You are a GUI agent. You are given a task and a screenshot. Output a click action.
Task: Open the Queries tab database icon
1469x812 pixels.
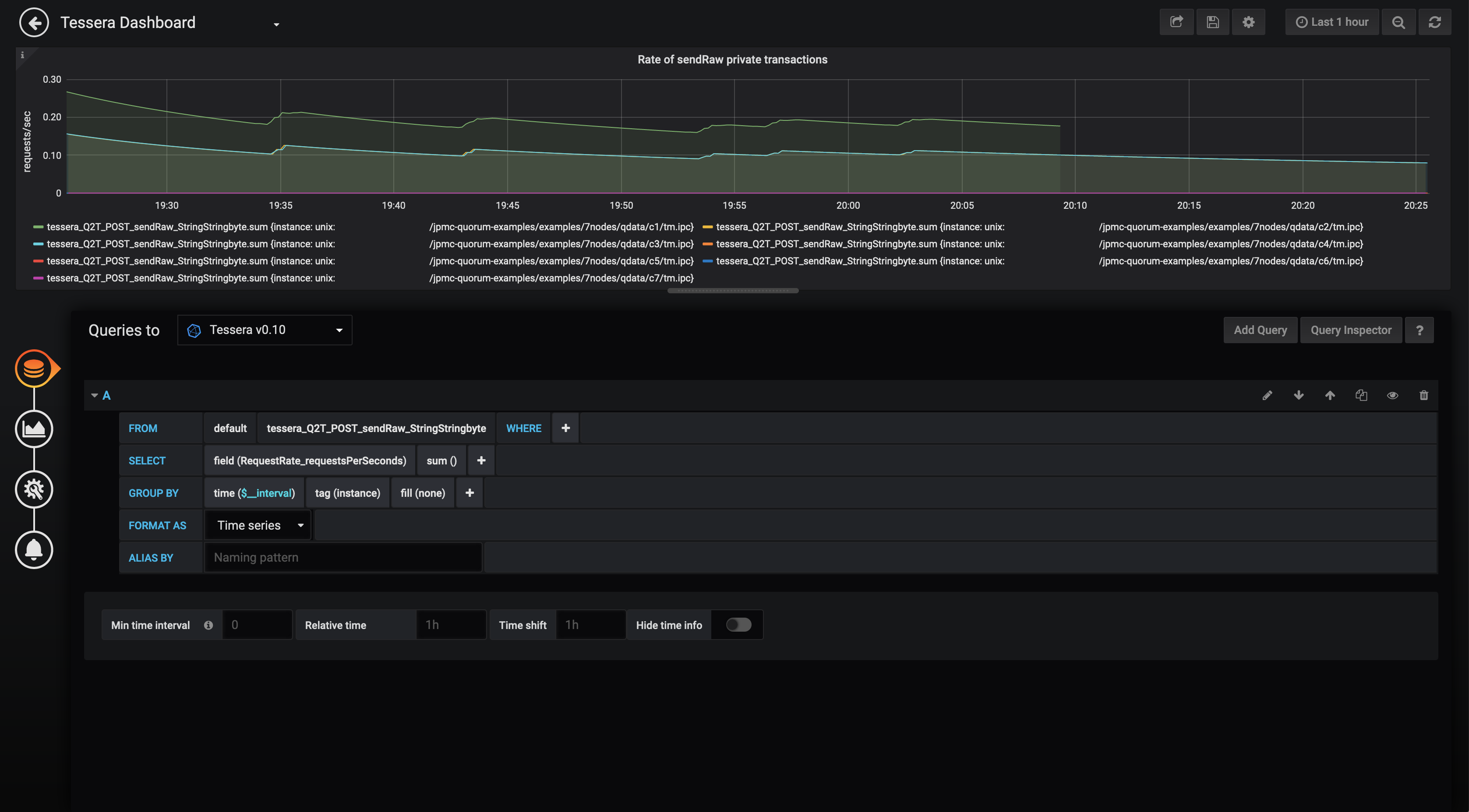click(x=34, y=369)
